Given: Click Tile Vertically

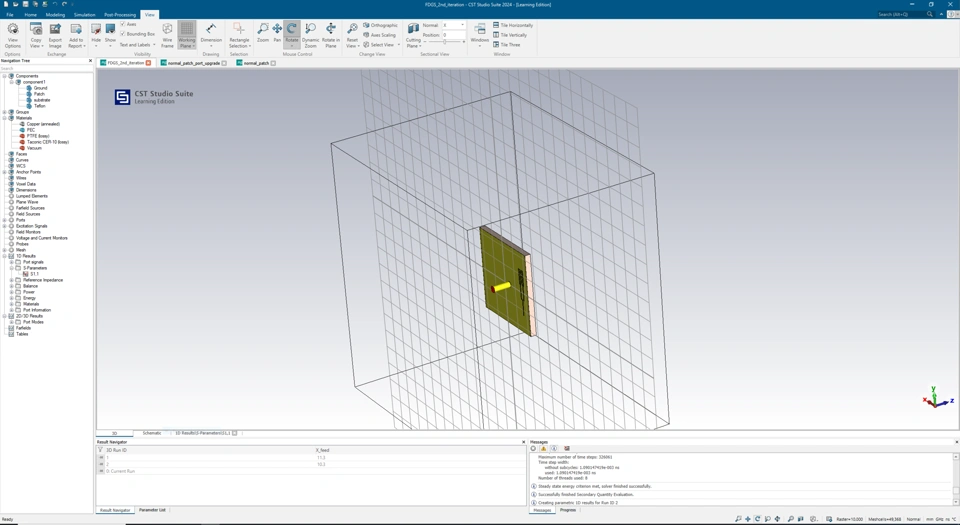Looking at the screenshot, I should (x=509, y=35).
